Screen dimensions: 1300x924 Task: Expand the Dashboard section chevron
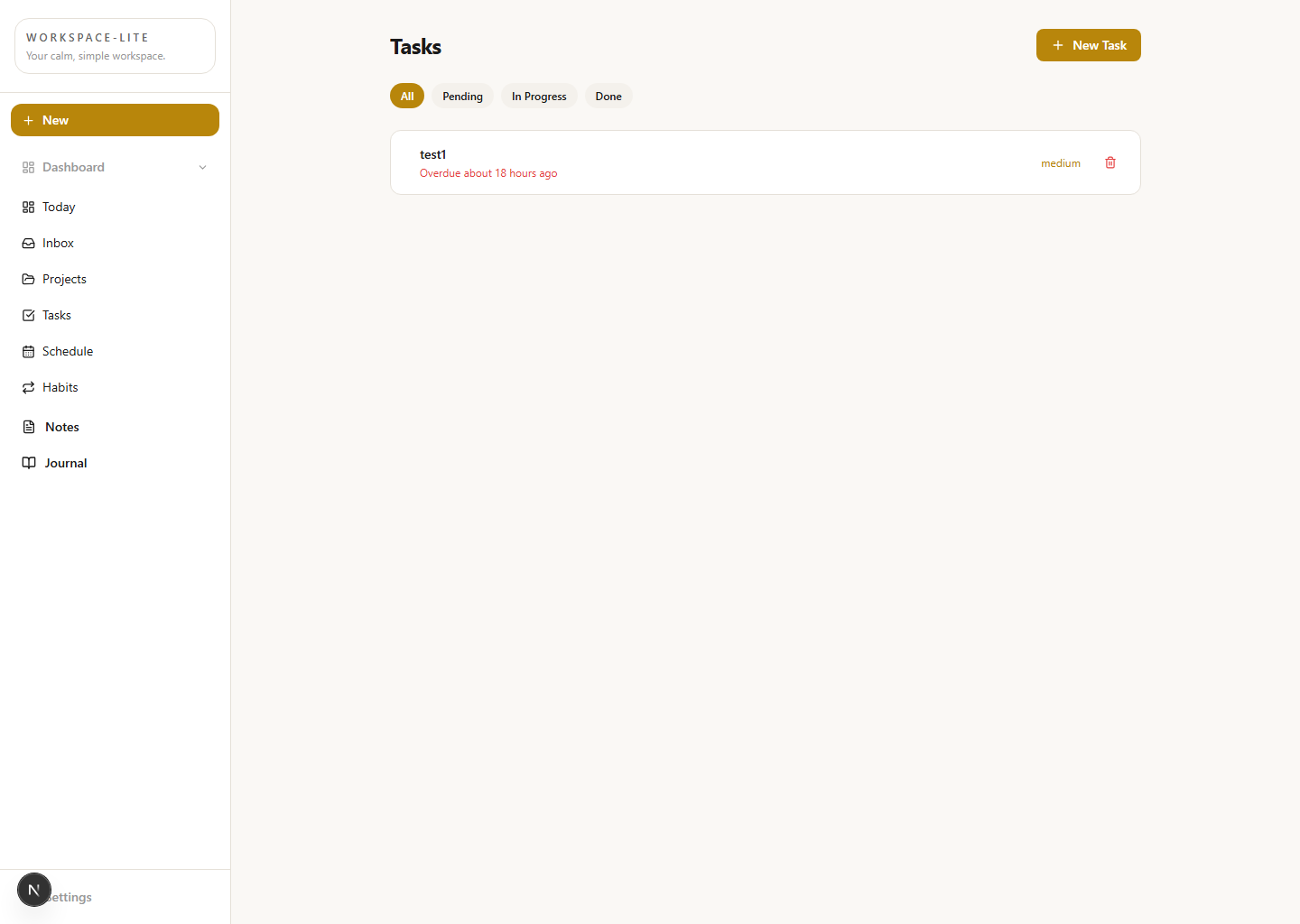pos(202,167)
